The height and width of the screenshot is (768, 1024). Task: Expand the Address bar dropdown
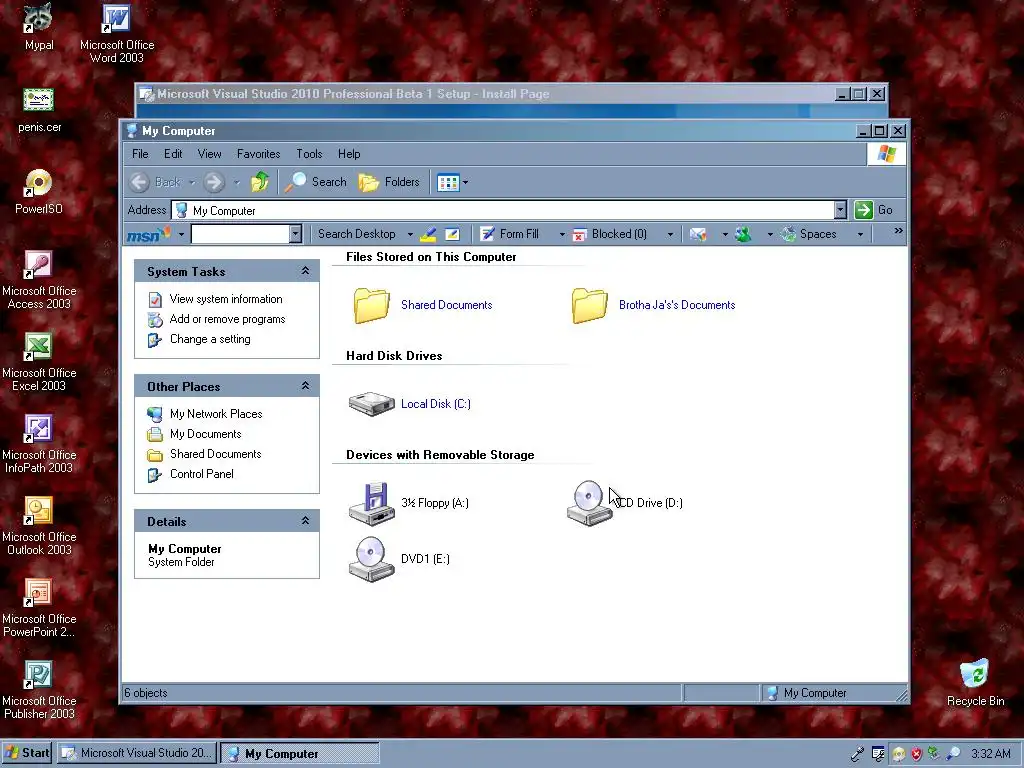(x=840, y=210)
